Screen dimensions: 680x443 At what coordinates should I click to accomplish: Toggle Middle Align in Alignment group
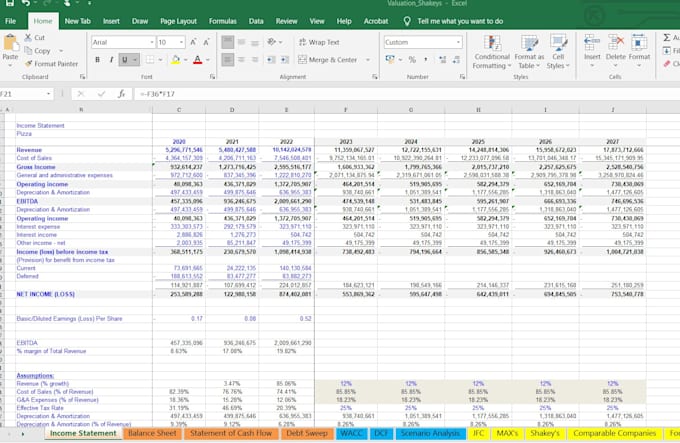[242, 42]
